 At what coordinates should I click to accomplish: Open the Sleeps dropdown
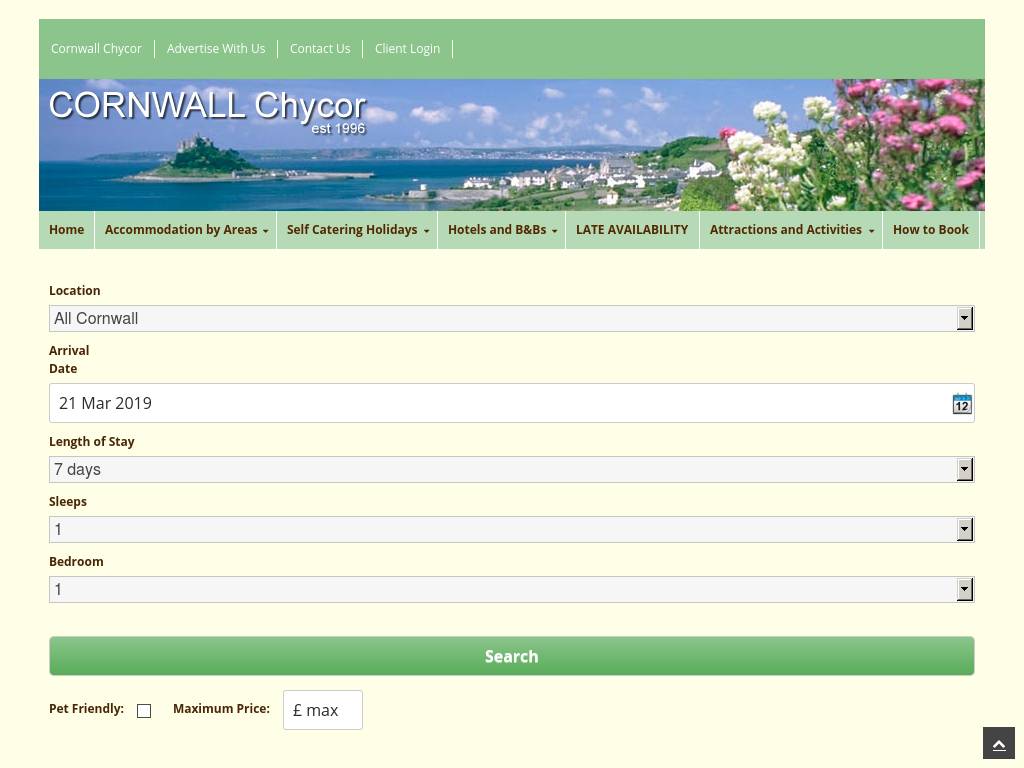pos(511,529)
